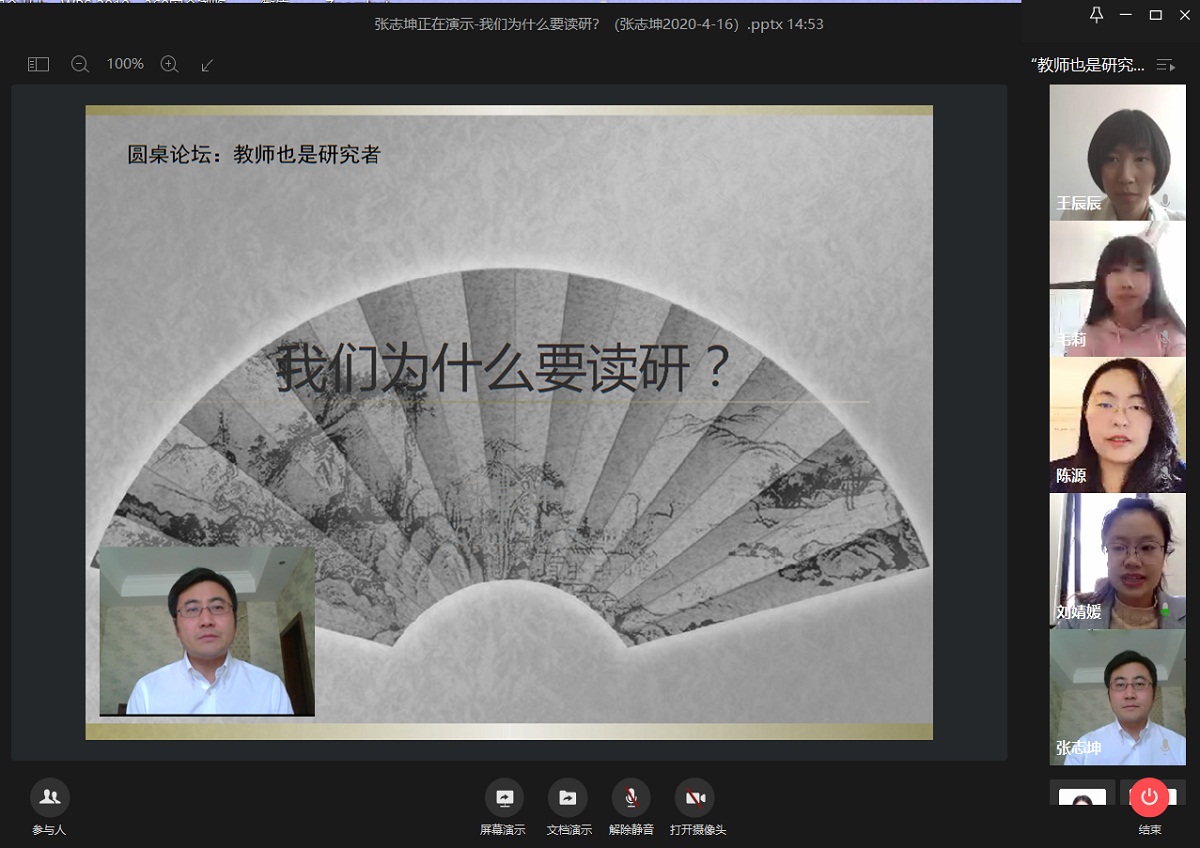Maximize the meeting window
1200x848 pixels.
[x=1155, y=14]
